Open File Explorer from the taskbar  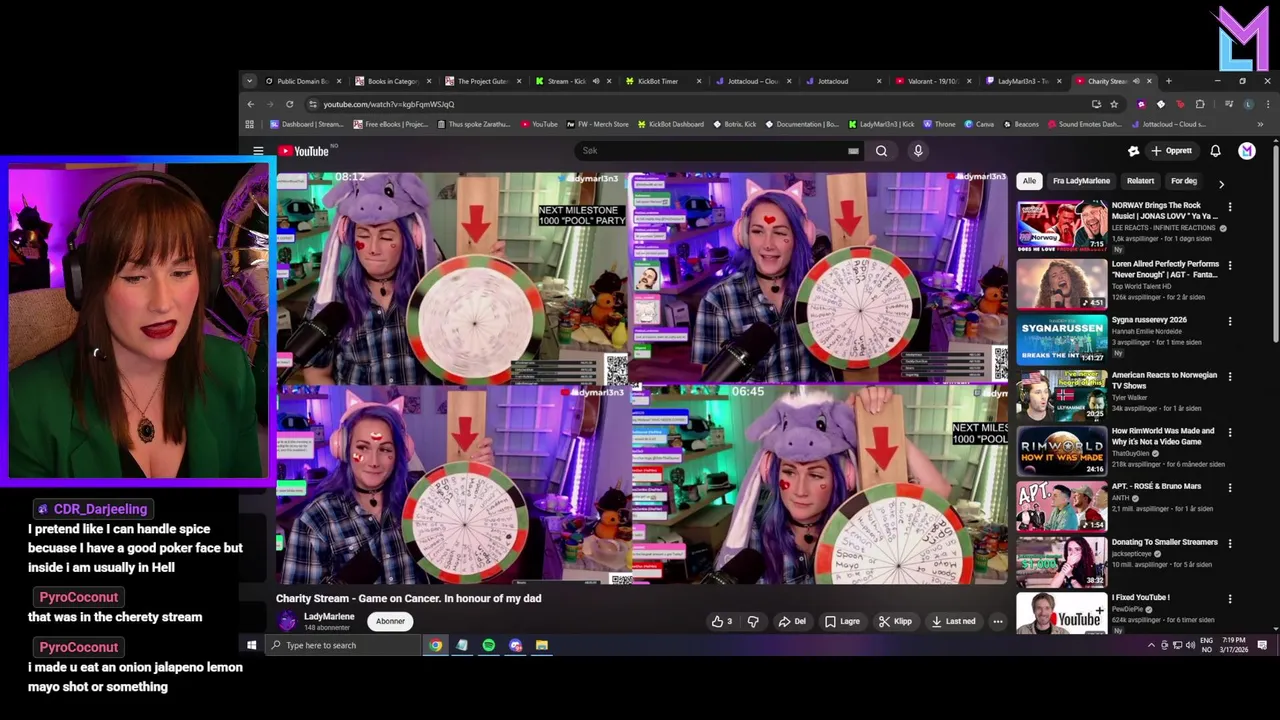point(541,645)
